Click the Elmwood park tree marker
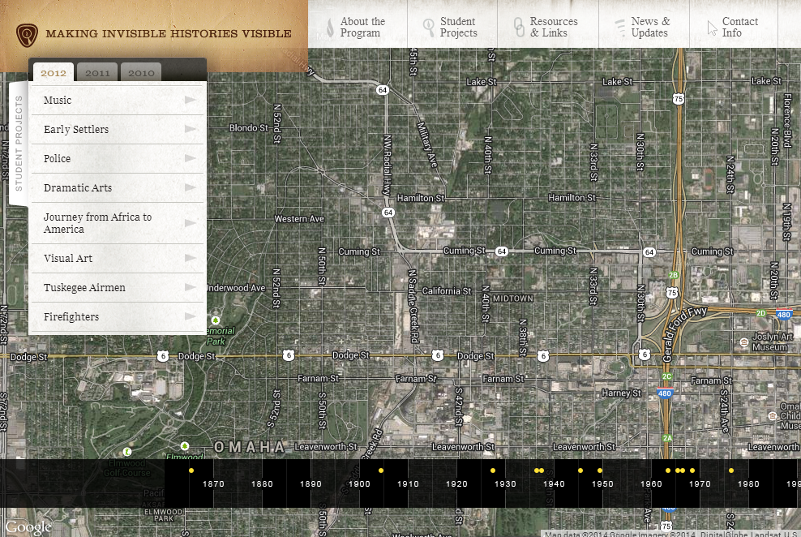The width and height of the screenshot is (801, 537). 184,447
